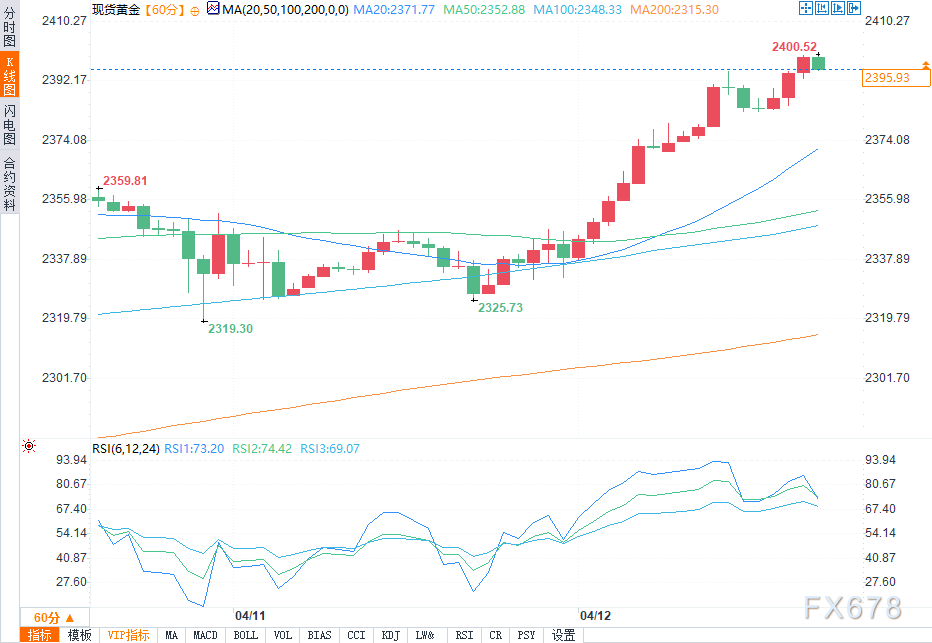Click the 设置 settings button
Viewport: 932px width, 643px height.
coord(564,635)
